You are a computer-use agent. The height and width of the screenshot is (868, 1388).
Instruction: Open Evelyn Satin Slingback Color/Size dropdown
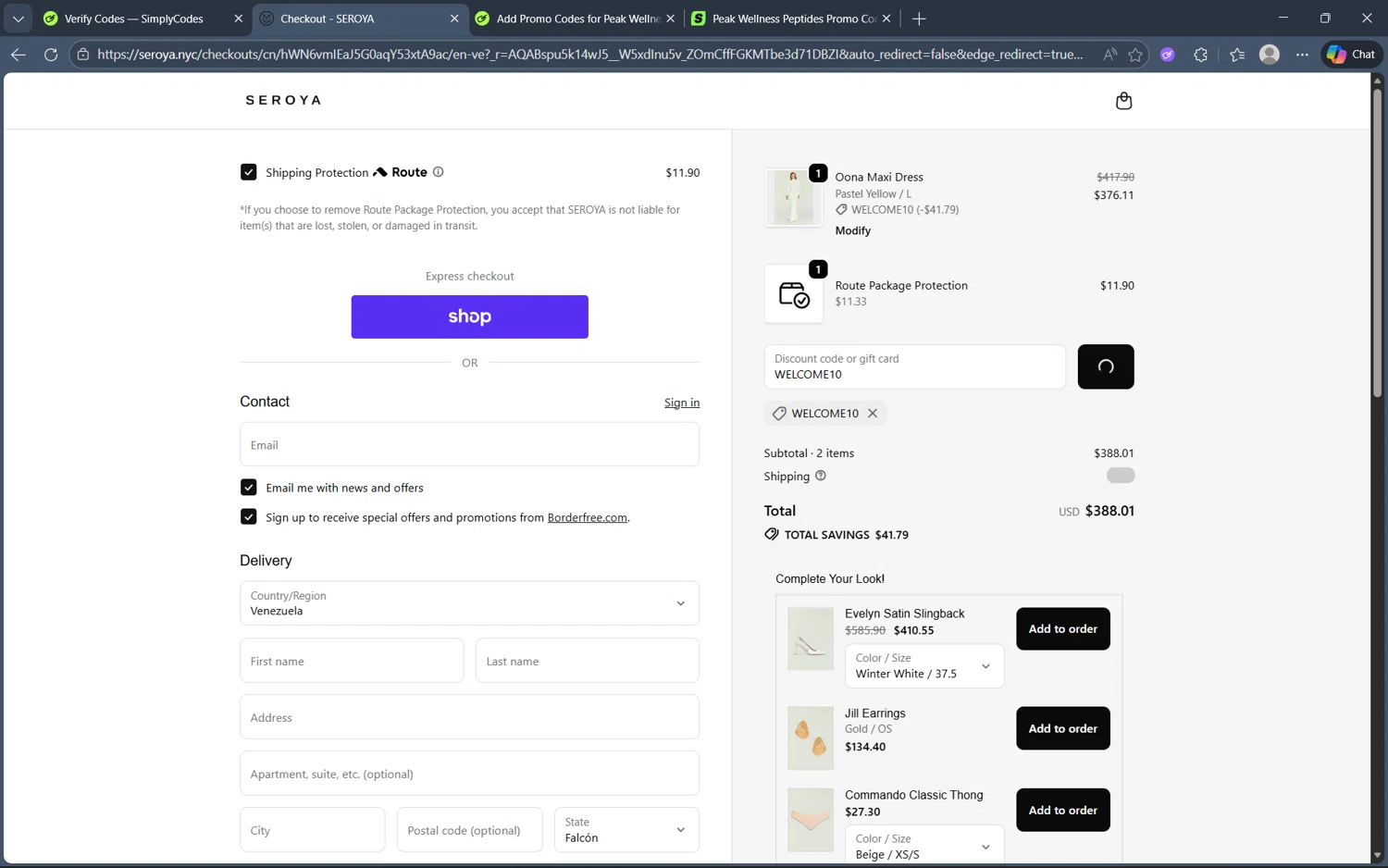click(924, 666)
